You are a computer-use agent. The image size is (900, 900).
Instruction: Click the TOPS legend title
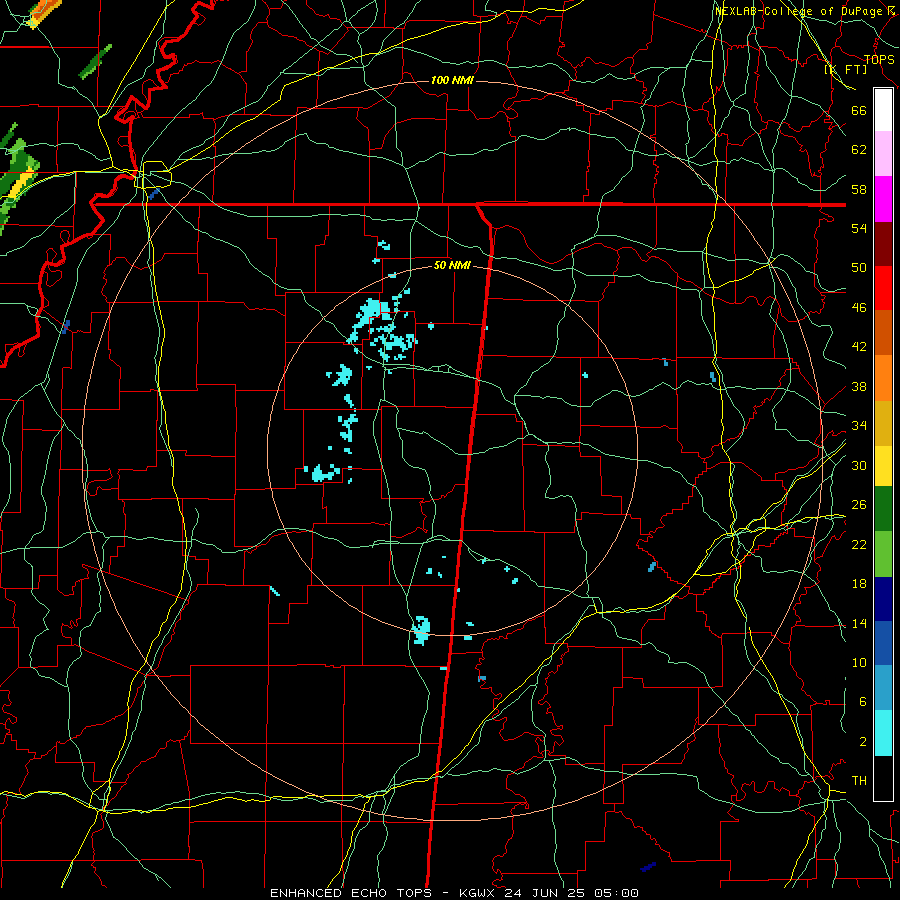(x=879, y=59)
